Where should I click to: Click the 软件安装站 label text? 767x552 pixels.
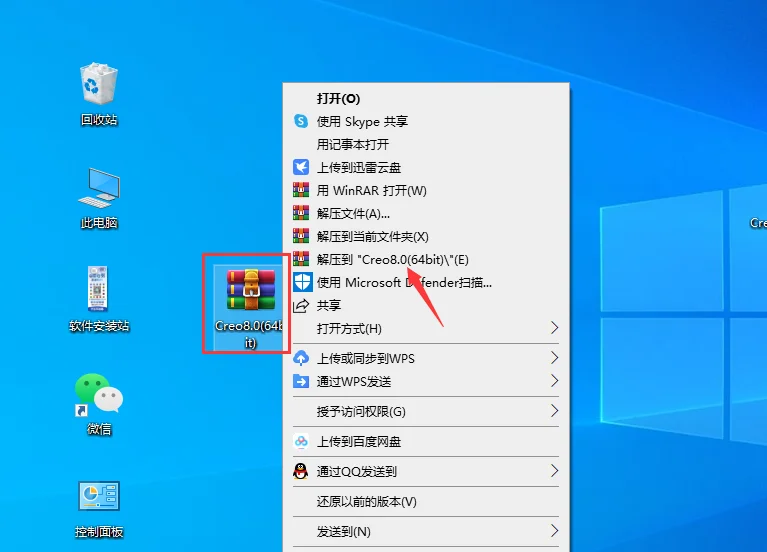[x=99, y=326]
